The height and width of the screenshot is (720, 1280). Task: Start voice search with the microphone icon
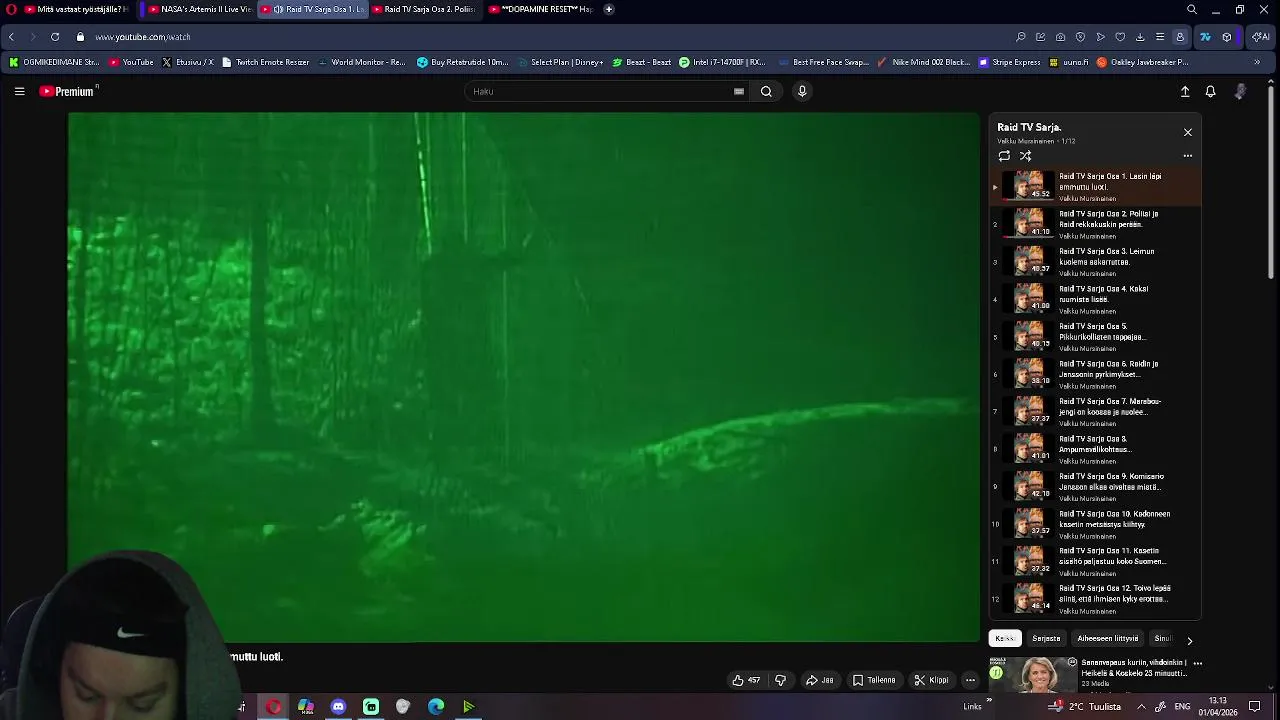coord(802,91)
